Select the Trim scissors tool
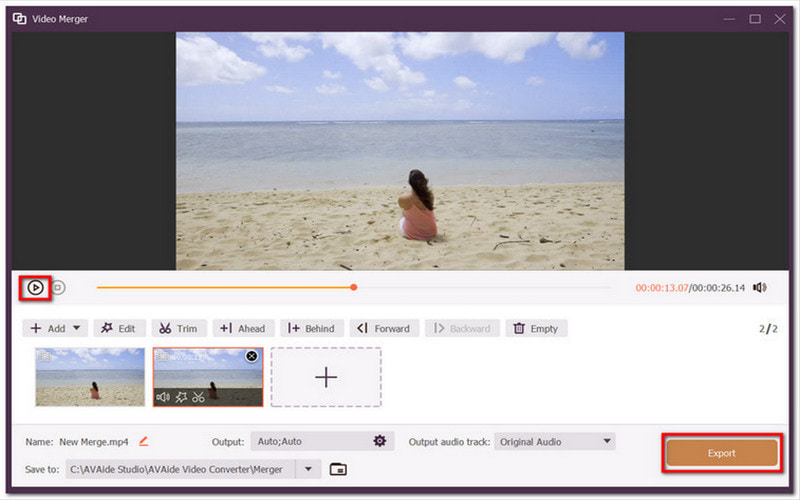800x500 pixels. point(179,328)
